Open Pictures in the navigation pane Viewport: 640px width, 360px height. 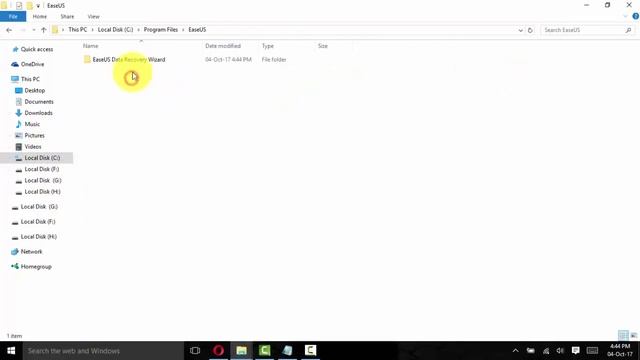pyautogui.click(x=34, y=136)
